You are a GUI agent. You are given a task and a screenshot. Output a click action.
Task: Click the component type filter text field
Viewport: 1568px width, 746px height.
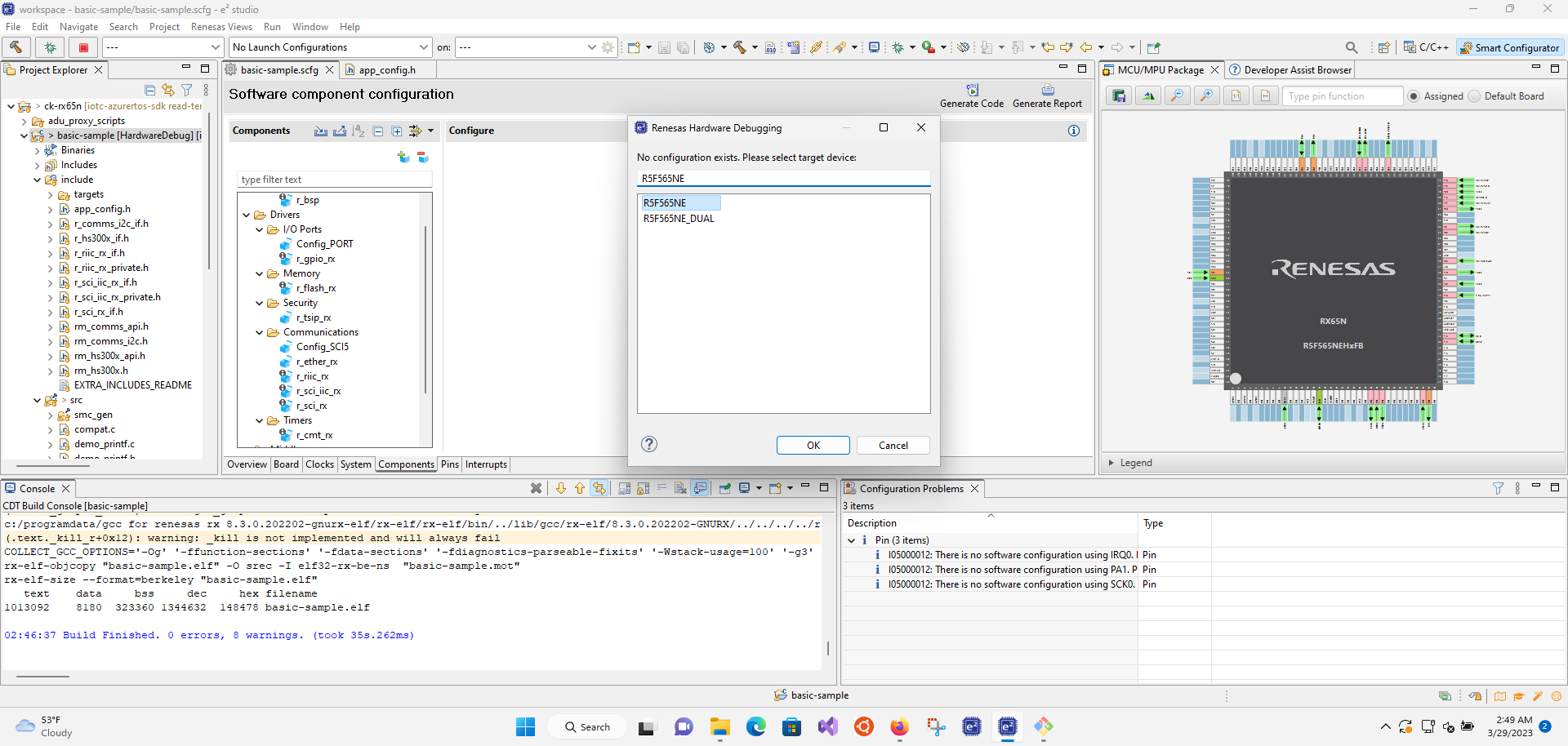pyautogui.click(x=334, y=180)
